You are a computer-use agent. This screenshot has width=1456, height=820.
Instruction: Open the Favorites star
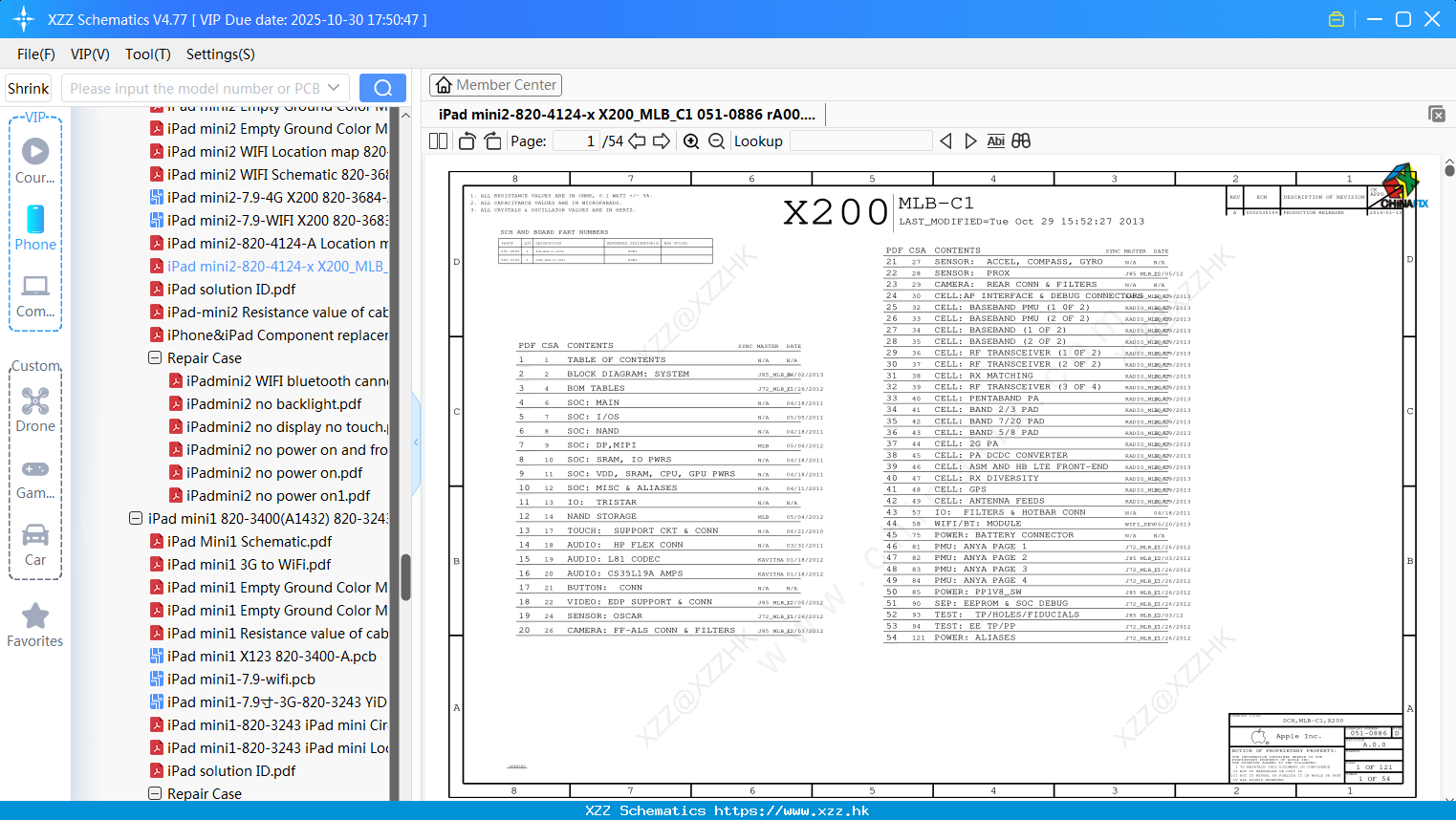35,626
